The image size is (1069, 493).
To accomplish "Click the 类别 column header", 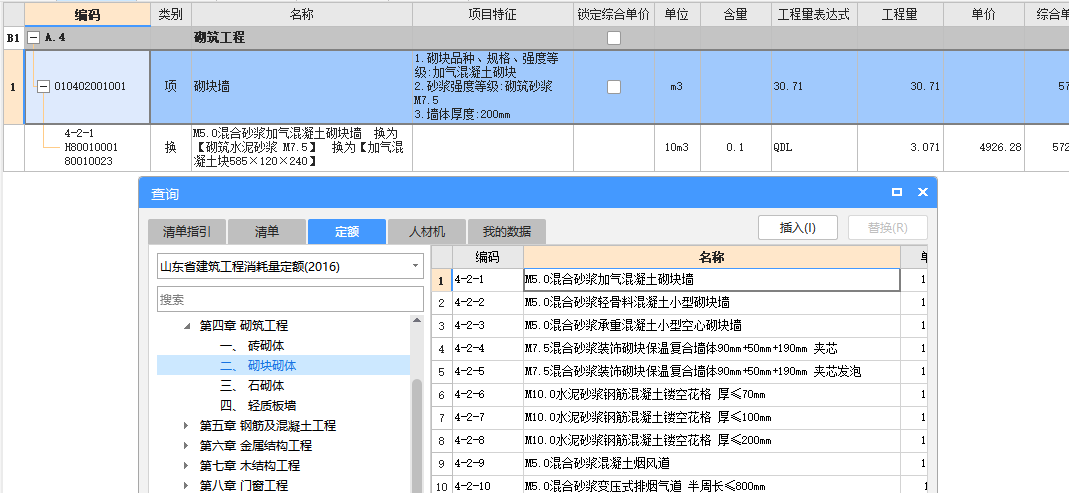I will tap(171, 14).
